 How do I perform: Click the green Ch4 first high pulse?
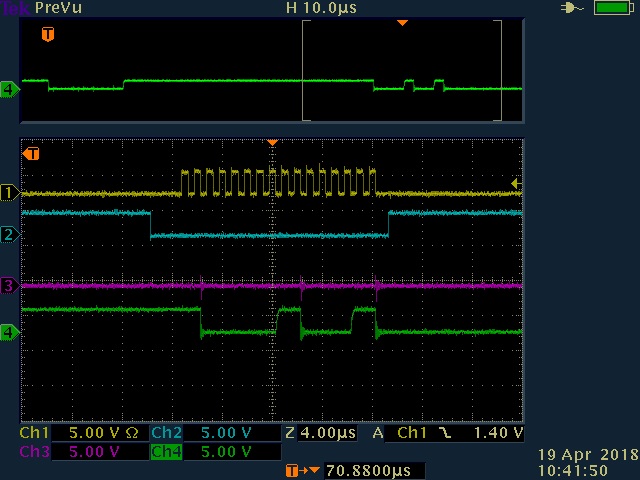point(289,310)
